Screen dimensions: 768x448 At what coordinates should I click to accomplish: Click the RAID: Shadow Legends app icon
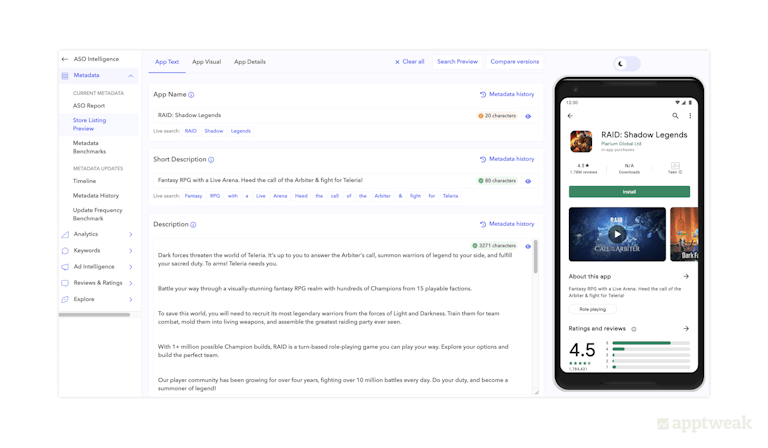click(x=580, y=141)
